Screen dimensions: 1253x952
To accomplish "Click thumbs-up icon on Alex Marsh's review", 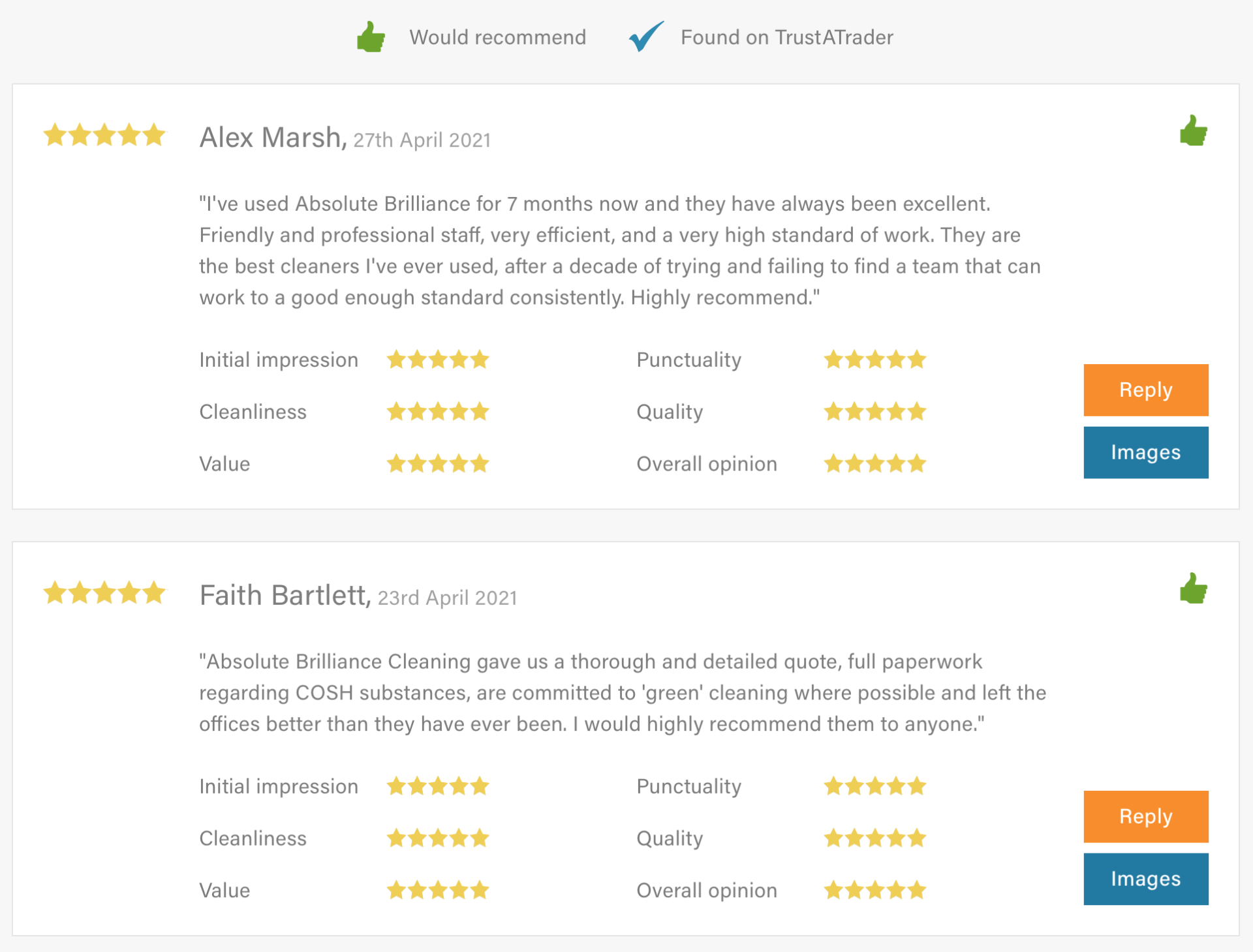I will pyautogui.click(x=1193, y=131).
